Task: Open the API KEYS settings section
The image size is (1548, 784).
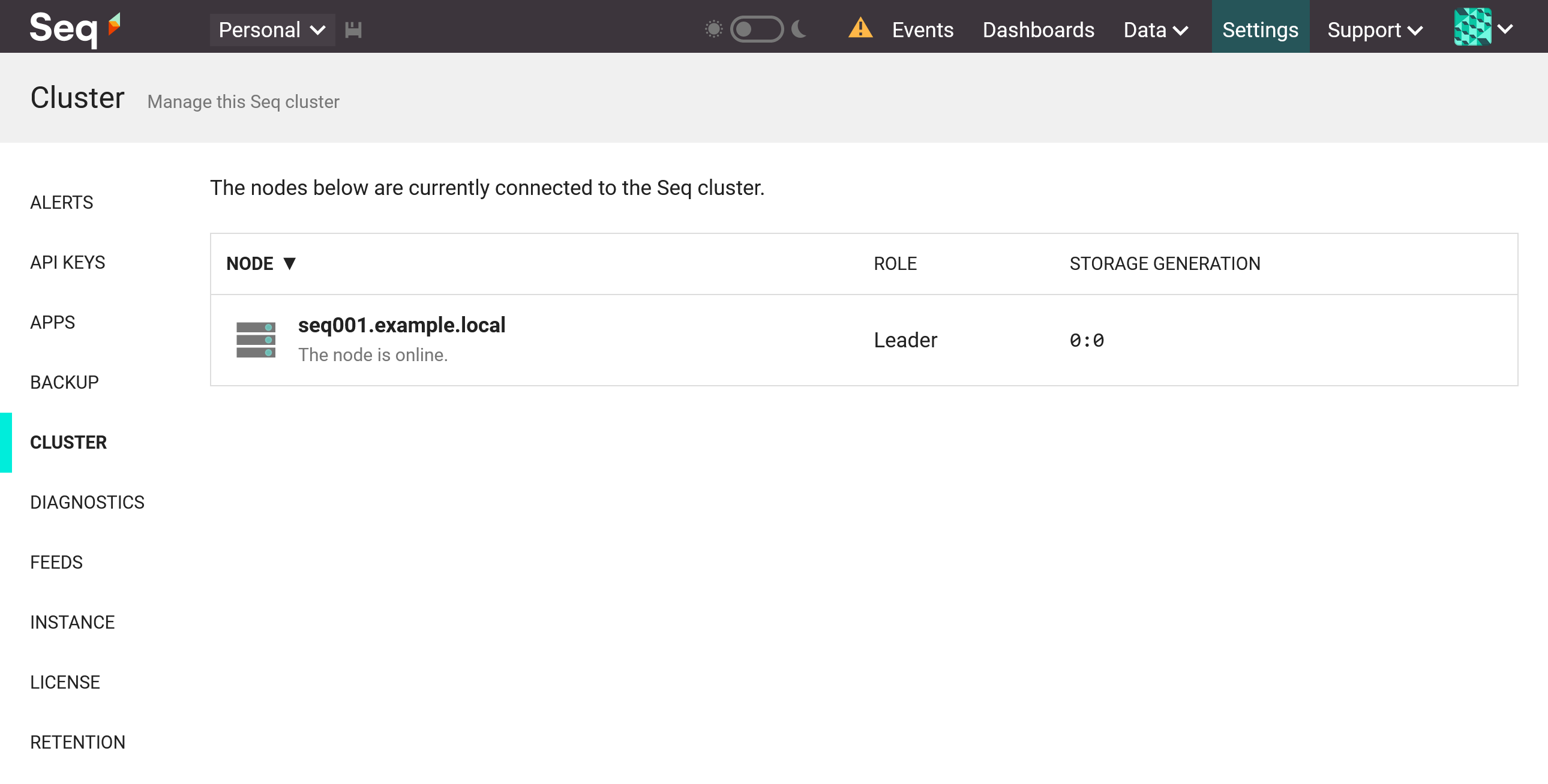Action: coord(67,263)
